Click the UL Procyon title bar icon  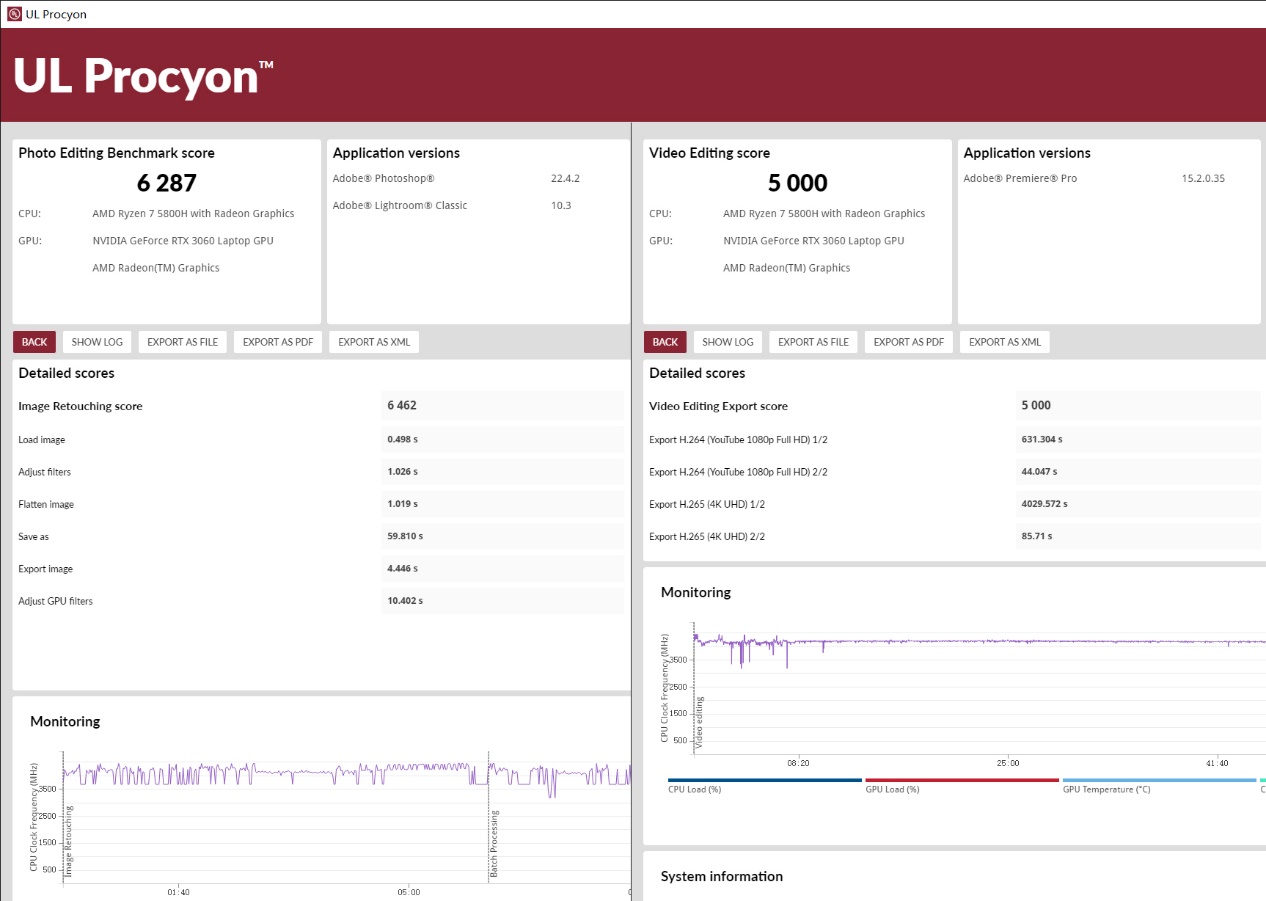point(14,14)
